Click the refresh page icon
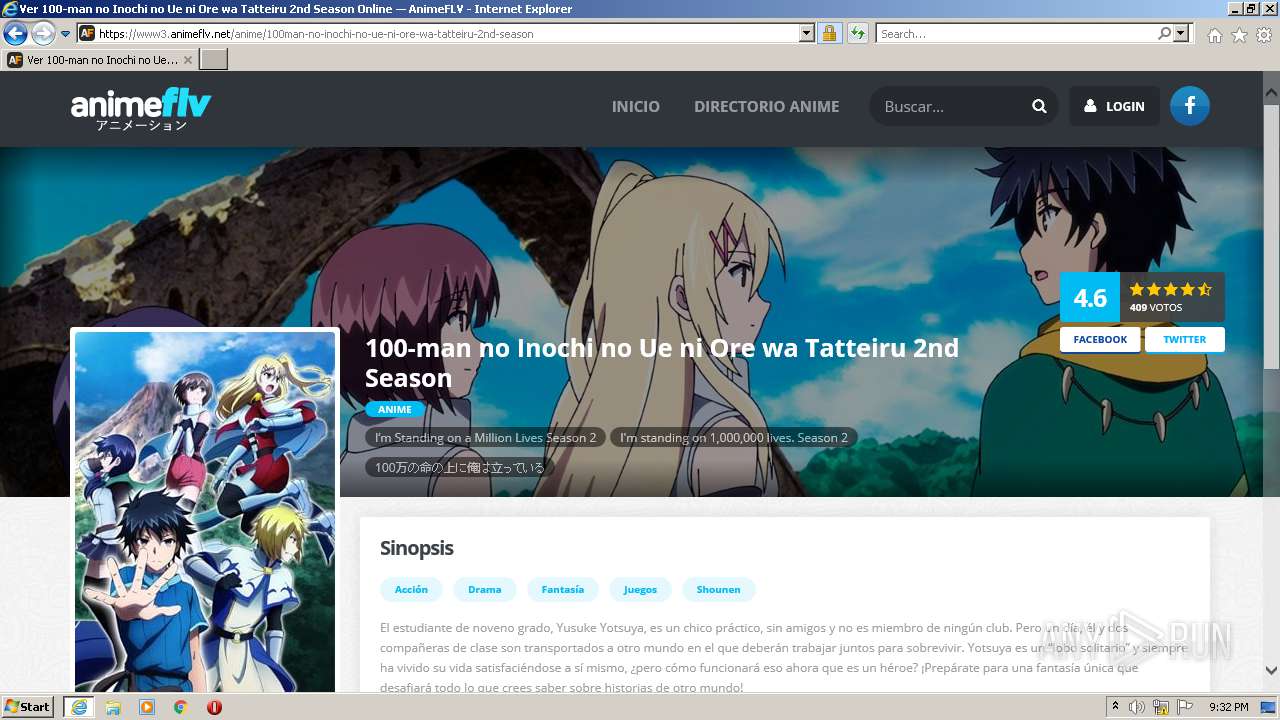 [858, 34]
